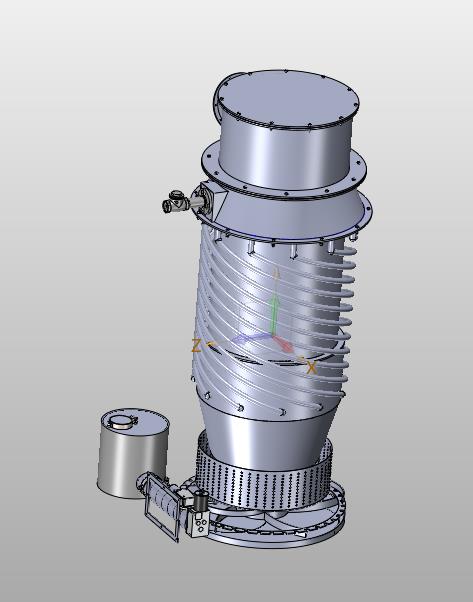473x602 pixels.
Task: Click the Z axis label of the triad
Action: pos(196,346)
